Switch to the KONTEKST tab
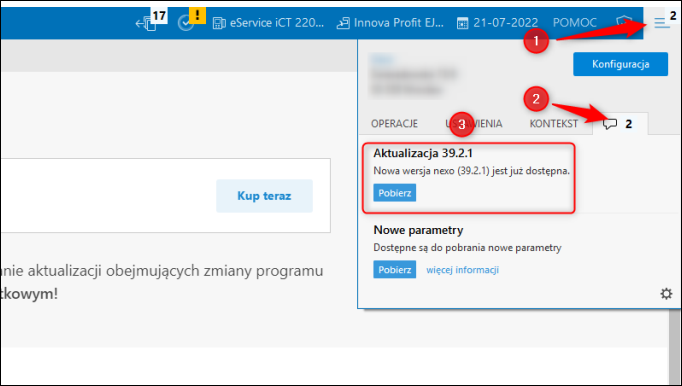This screenshot has height=386, width=682. coord(553,124)
